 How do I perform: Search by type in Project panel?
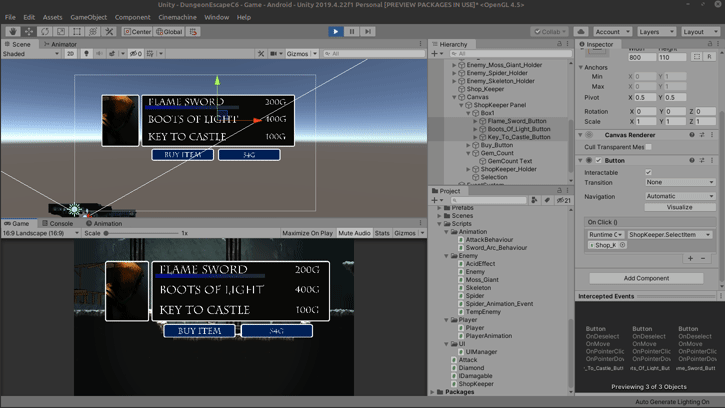pyautogui.click(x=534, y=200)
